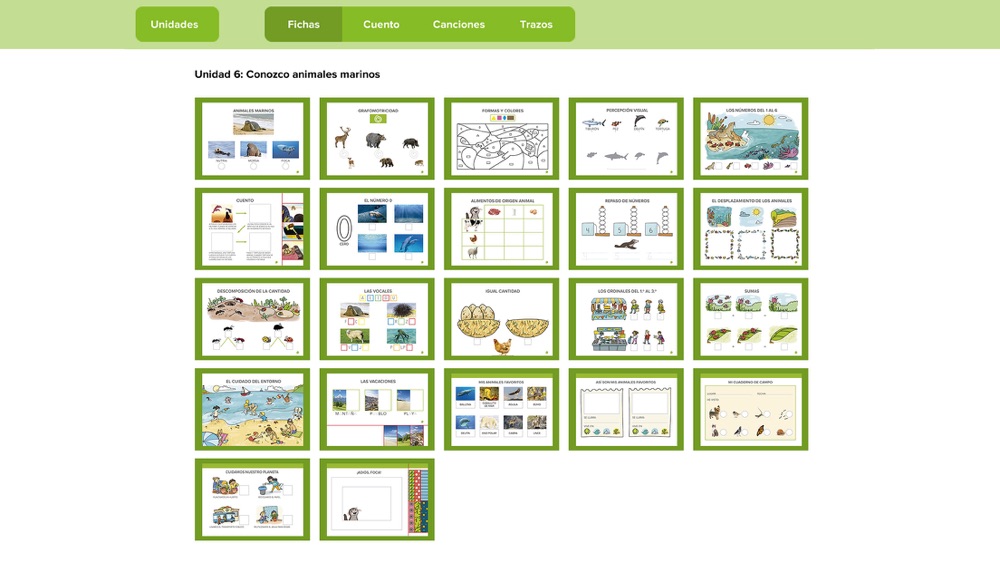This screenshot has height=563, width=1000.
Task: Open Alimentos de Origen Animal worksheet
Action: click(x=501, y=229)
